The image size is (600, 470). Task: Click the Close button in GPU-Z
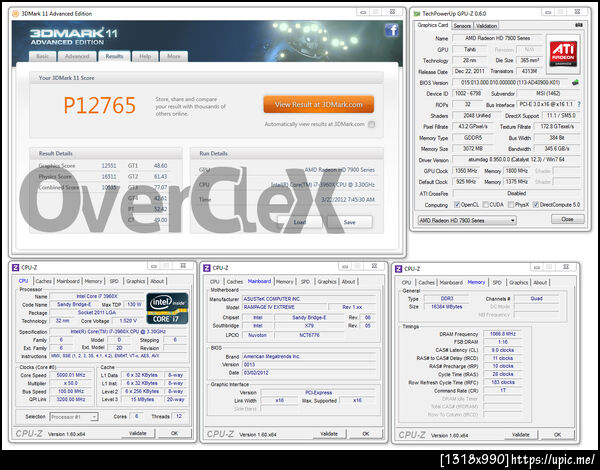(x=567, y=219)
